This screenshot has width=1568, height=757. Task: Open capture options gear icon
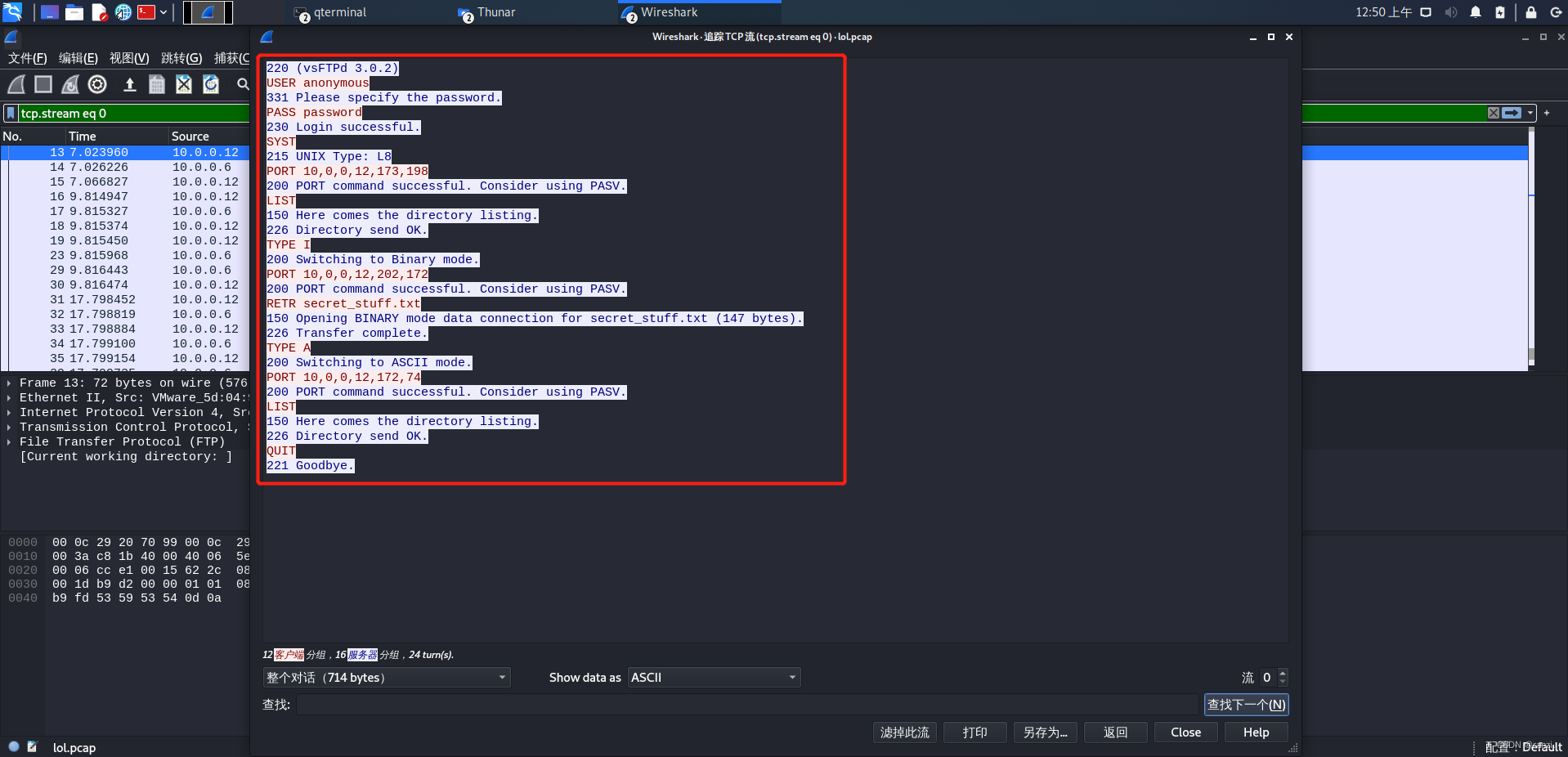click(x=97, y=84)
